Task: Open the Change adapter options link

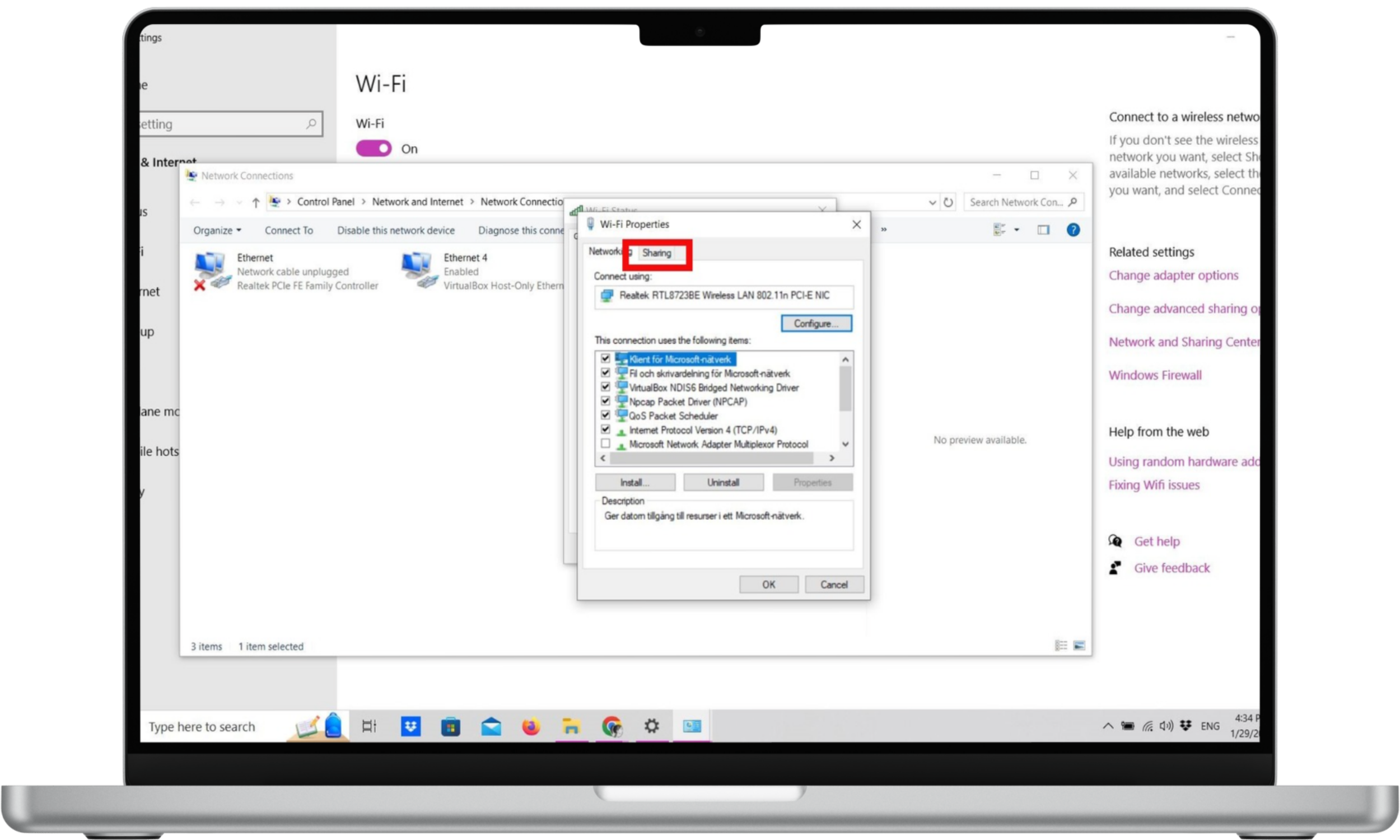Action: point(1173,275)
